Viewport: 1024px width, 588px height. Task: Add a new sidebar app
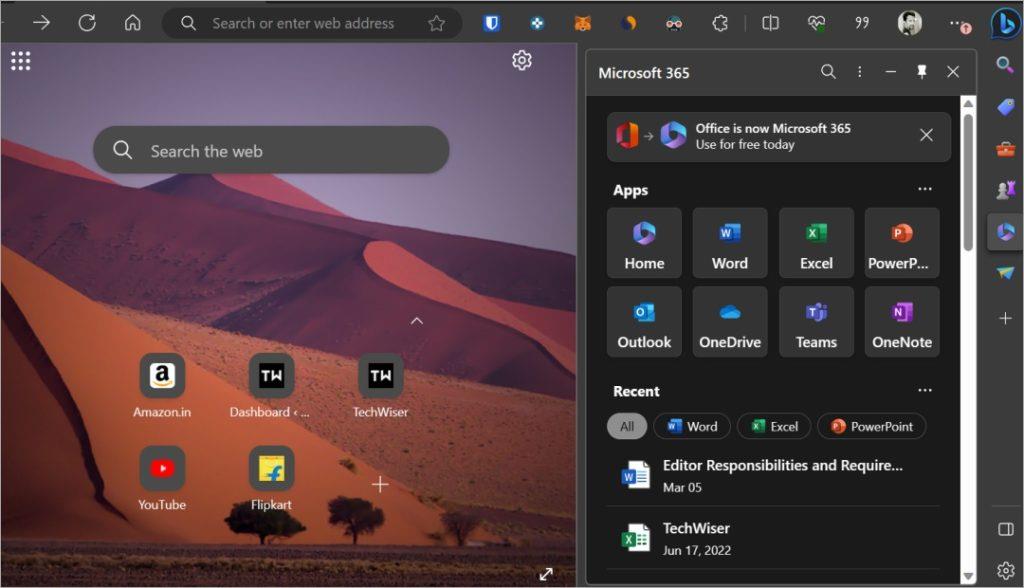click(x=1005, y=318)
